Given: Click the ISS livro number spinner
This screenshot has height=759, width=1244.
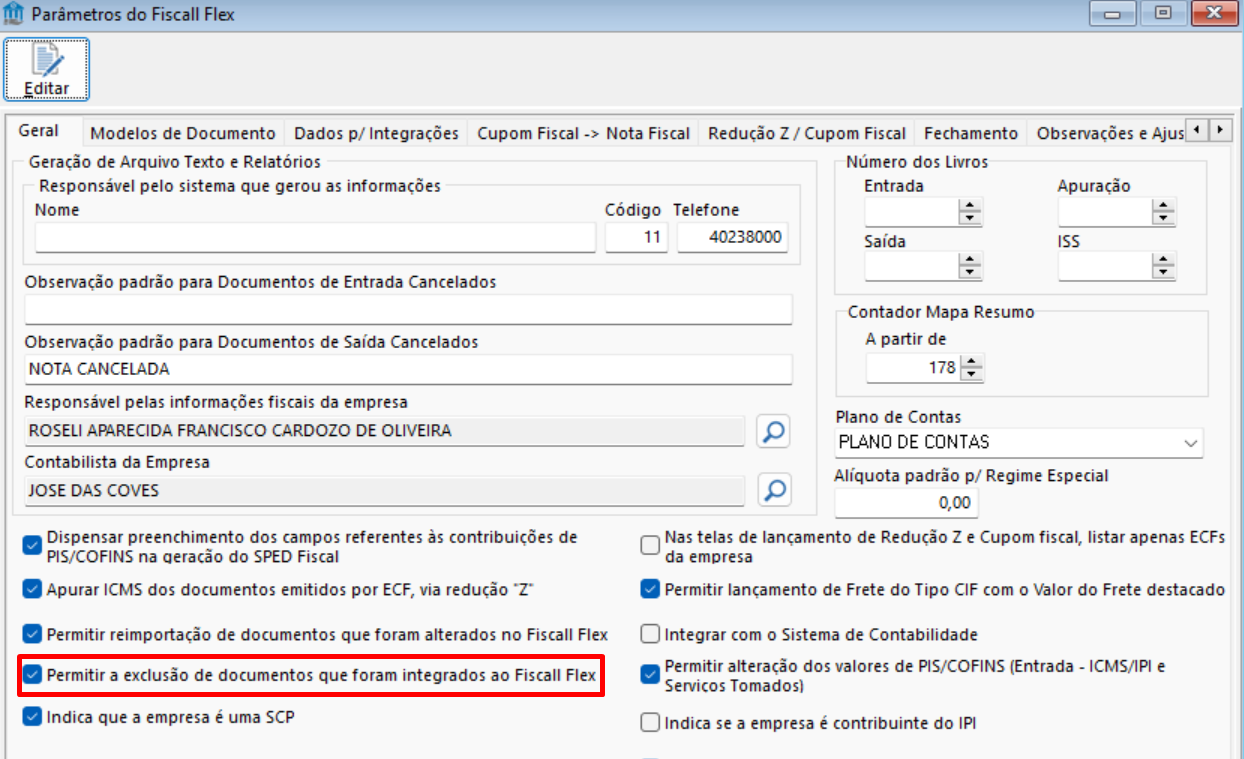Looking at the screenshot, I should 1163,266.
